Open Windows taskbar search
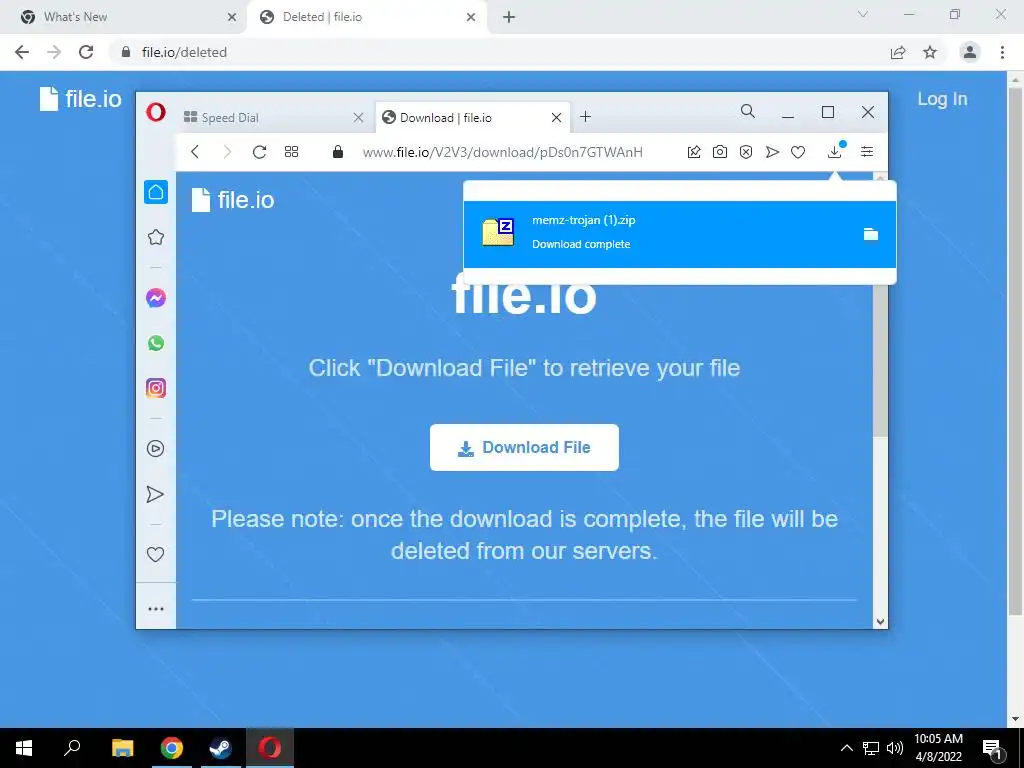The image size is (1024, 768). (72, 748)
